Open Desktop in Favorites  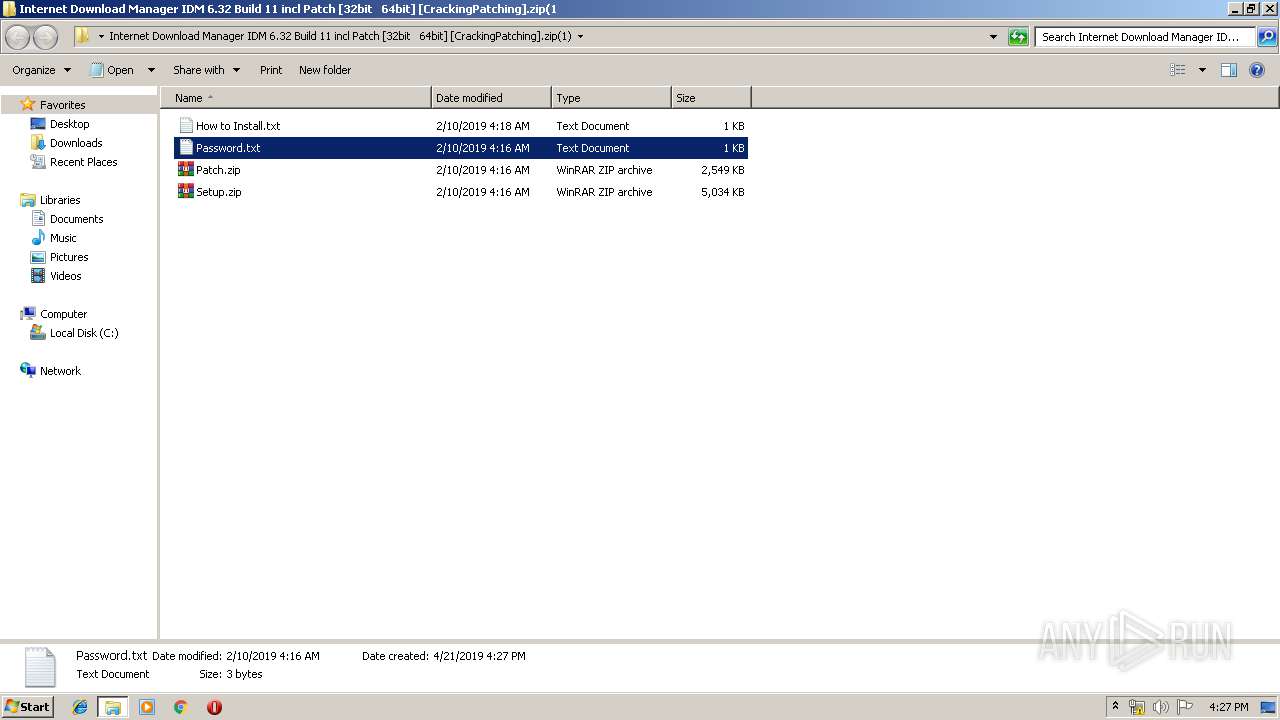[x=69, y=124]
